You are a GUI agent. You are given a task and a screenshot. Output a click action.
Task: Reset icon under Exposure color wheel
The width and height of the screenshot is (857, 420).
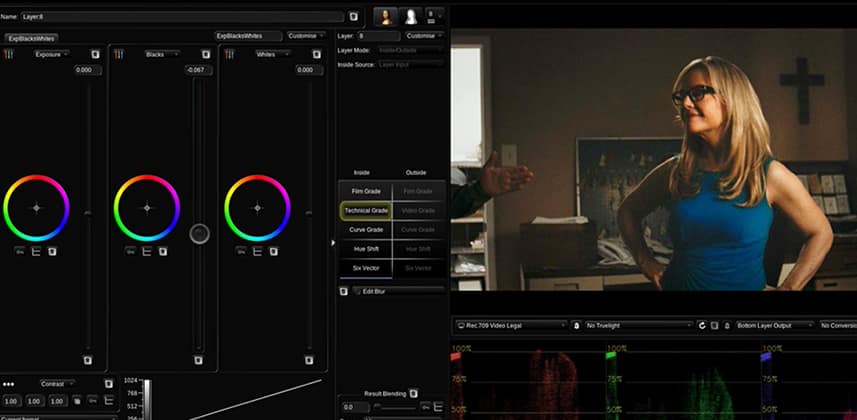pyautogui.click(x=52, y=252)
